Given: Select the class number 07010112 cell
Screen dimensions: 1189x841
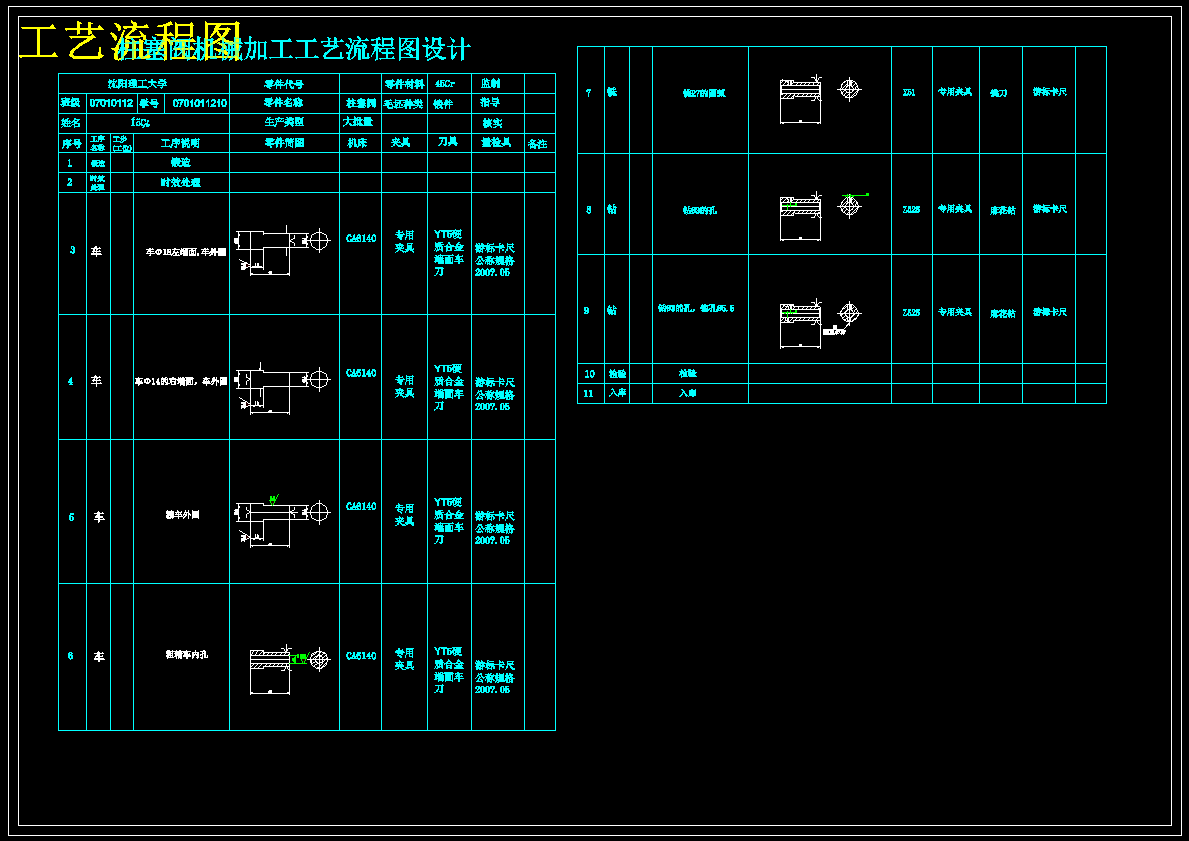Looking at the screenshot, I should [111, 103].
